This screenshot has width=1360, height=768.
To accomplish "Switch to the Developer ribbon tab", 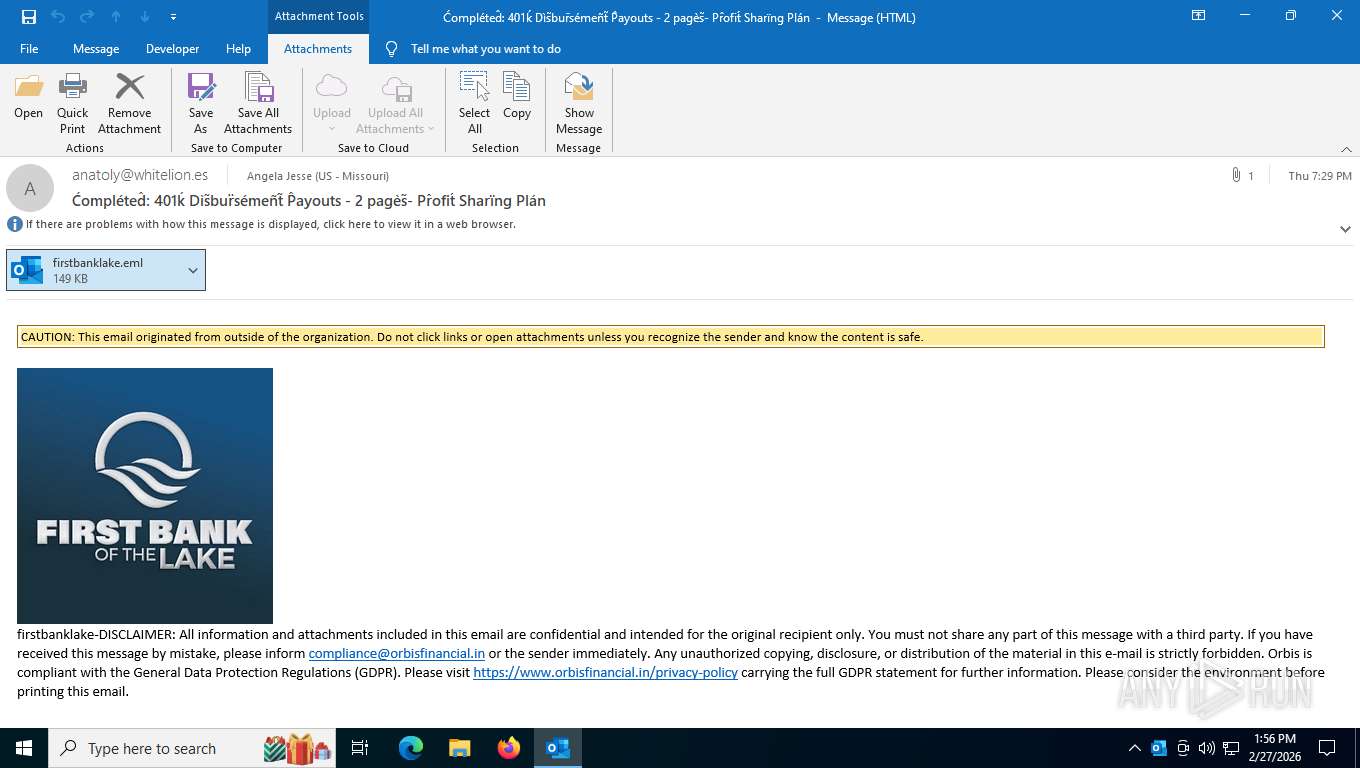I will [x=172, y=49].
